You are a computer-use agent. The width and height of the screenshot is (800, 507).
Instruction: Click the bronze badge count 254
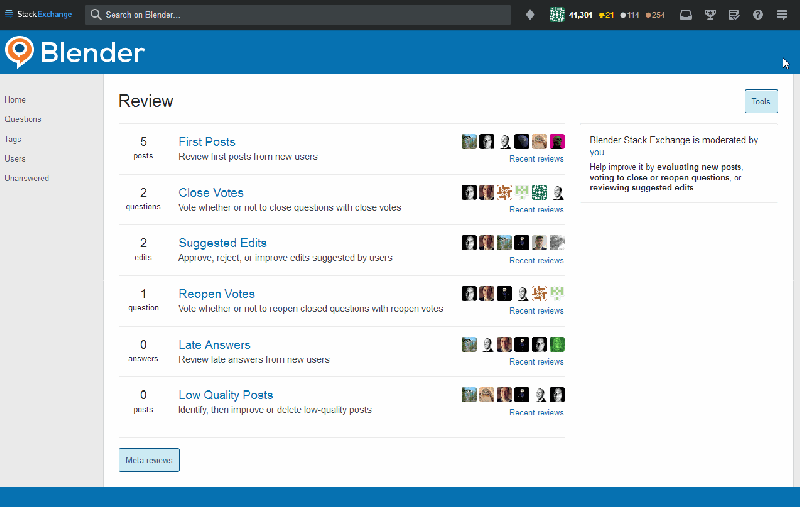pyautogui.click(x=655, y=15)
